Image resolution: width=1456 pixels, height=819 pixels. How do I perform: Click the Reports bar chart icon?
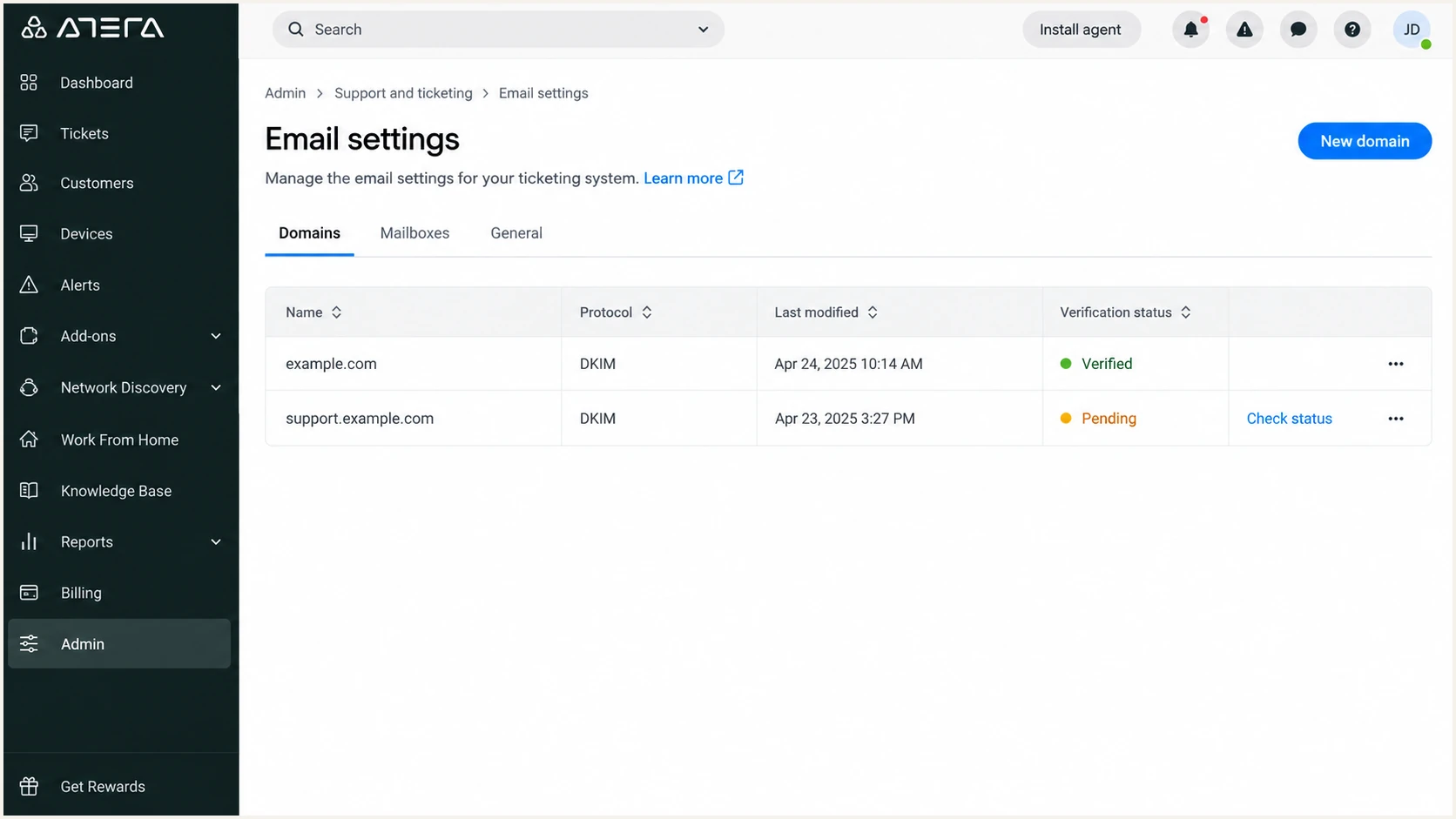point(29,541)
